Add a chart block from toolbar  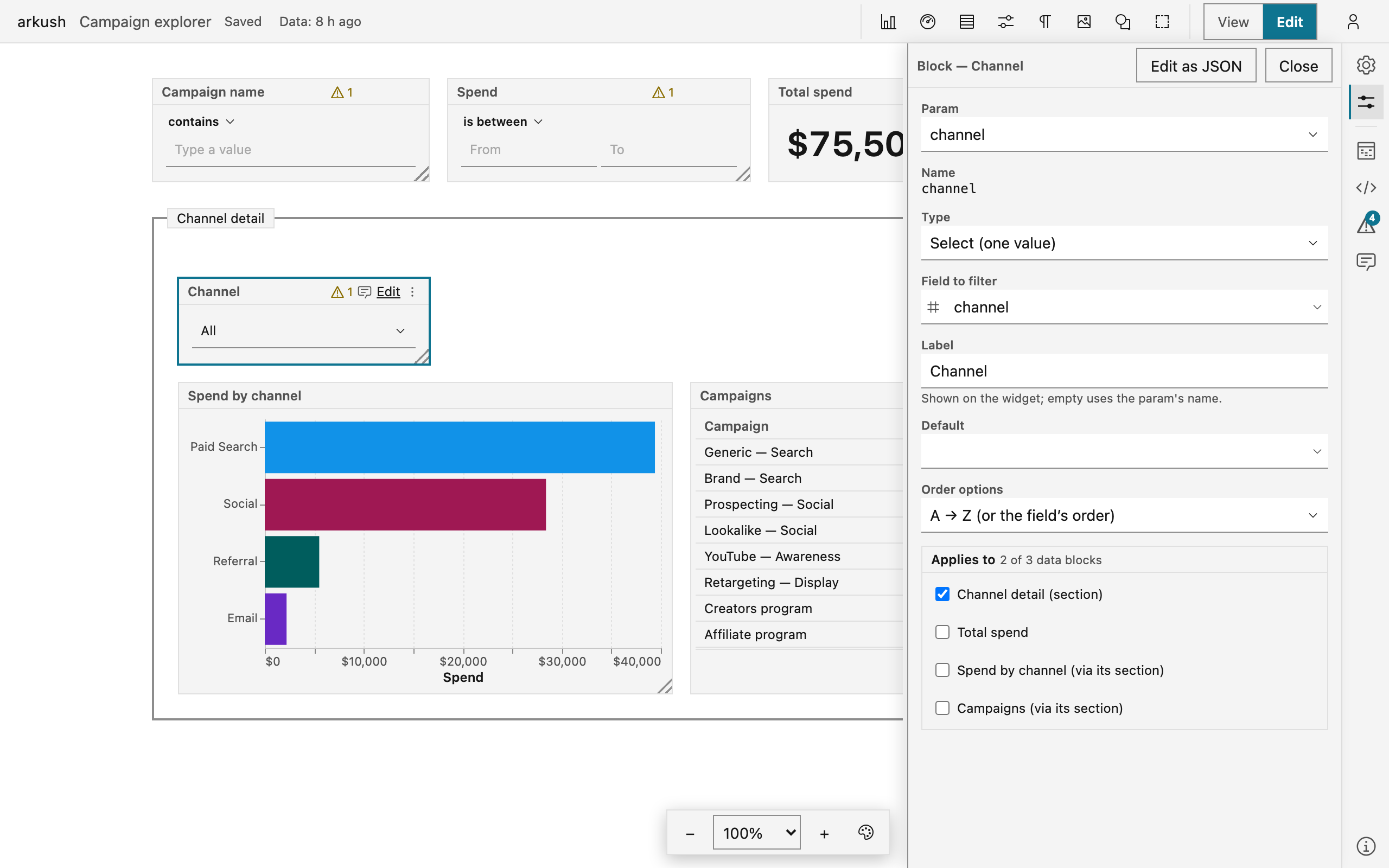pos(888,22)
